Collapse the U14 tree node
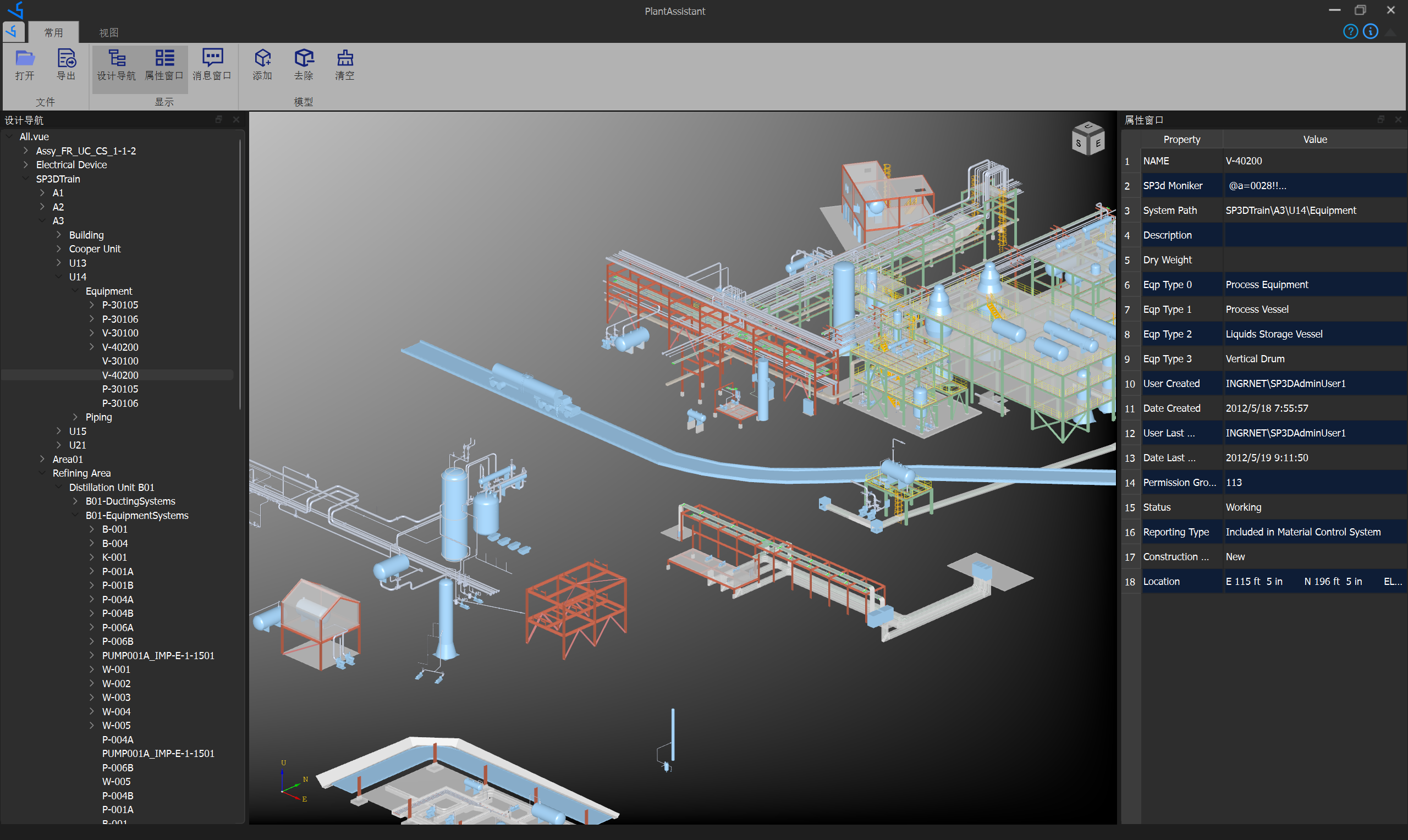1408x840 pixels. pyautogui.click(x=59, y=277)
